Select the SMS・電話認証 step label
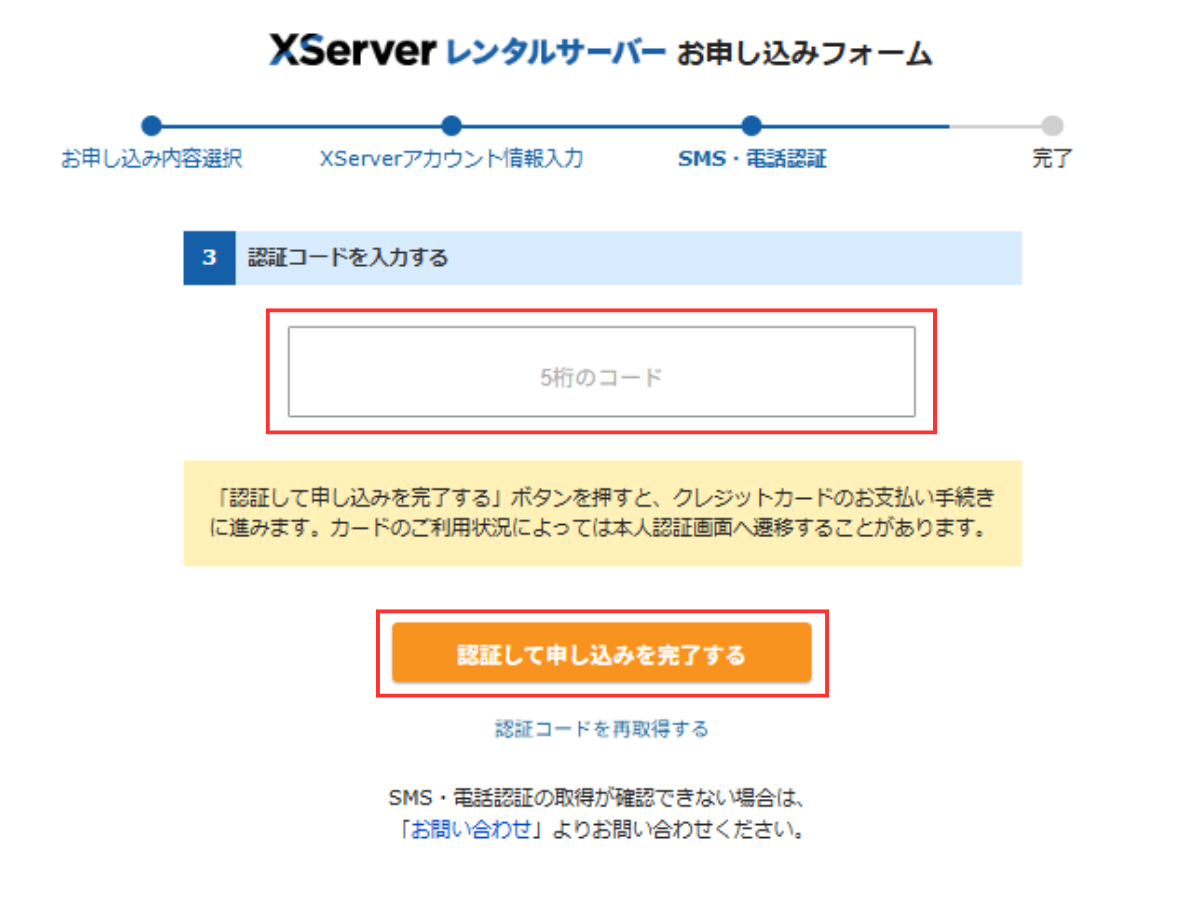This screenshot has height=900, width=1200. [752, 159]
